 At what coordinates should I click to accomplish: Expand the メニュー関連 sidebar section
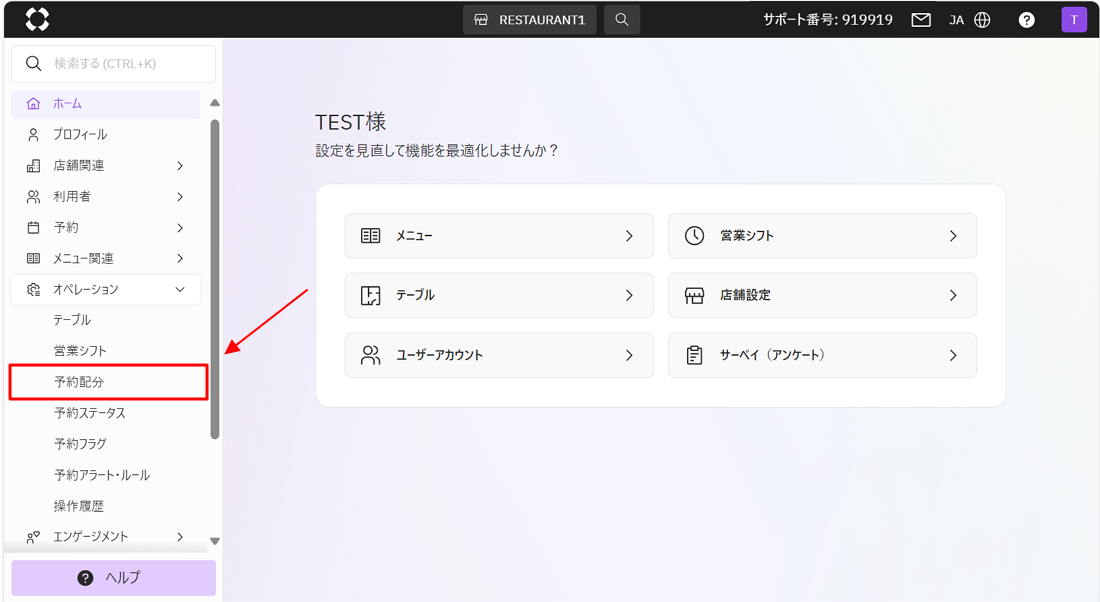180,259
